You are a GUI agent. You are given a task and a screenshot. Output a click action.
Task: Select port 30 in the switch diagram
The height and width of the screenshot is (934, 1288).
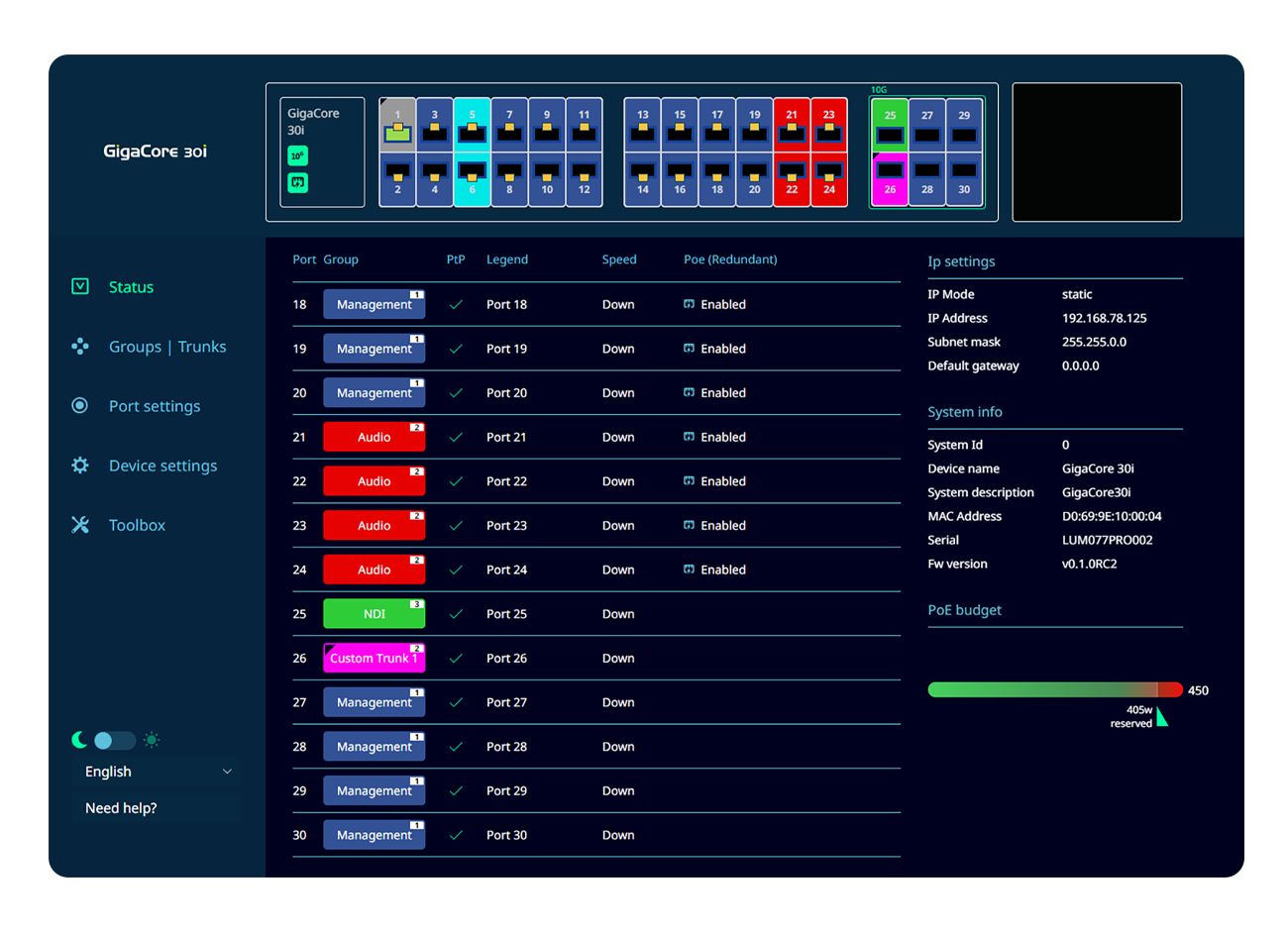(964, 179)
